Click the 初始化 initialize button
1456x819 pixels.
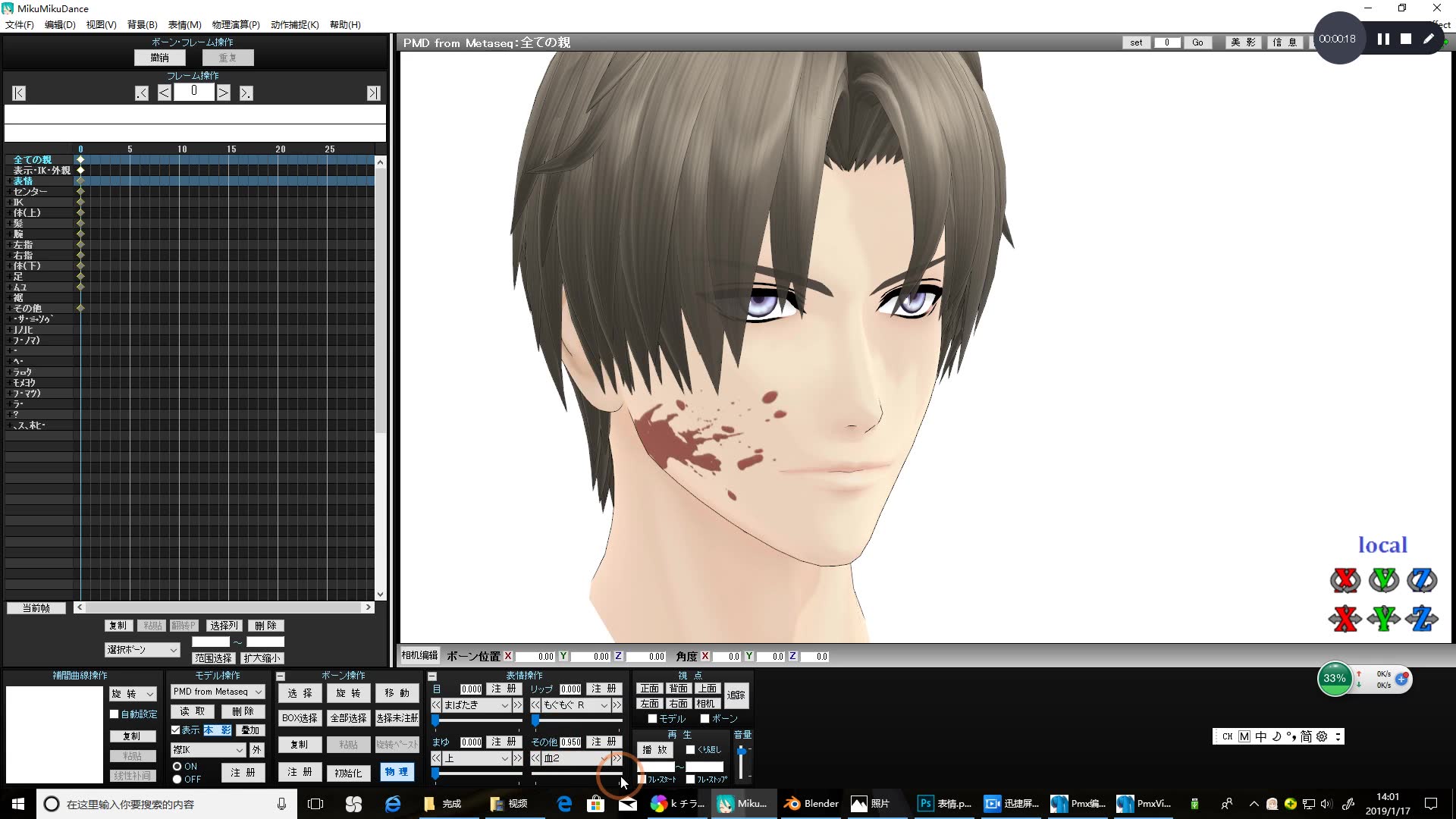(348, 773)
